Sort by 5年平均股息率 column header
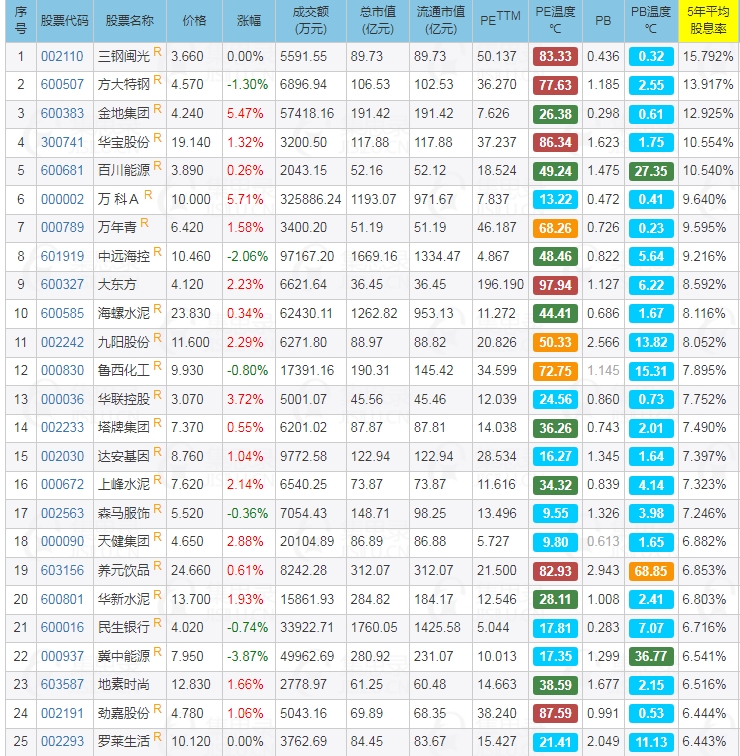740x756 pixels. click(x=708, y=21)
